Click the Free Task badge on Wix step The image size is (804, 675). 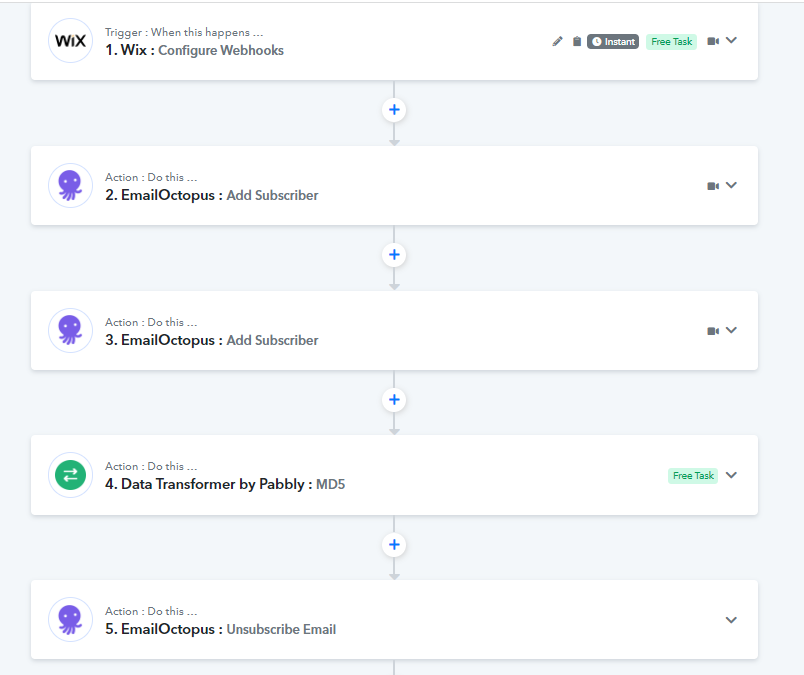coord(671,42)
